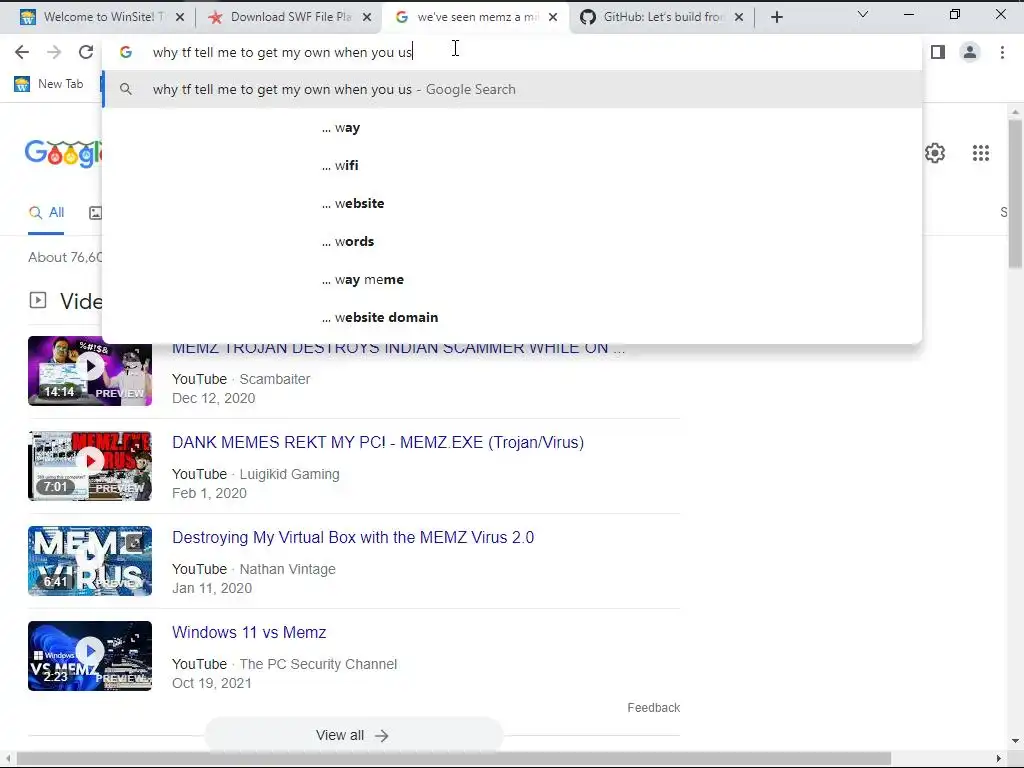This screenshot has height=768, width=1024.
Task: Click the Feedback link
Action: tap(653, 708)
